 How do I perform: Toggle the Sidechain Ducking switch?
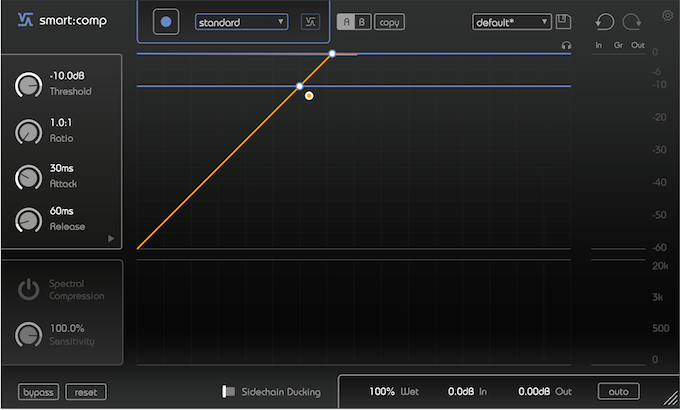229,391
